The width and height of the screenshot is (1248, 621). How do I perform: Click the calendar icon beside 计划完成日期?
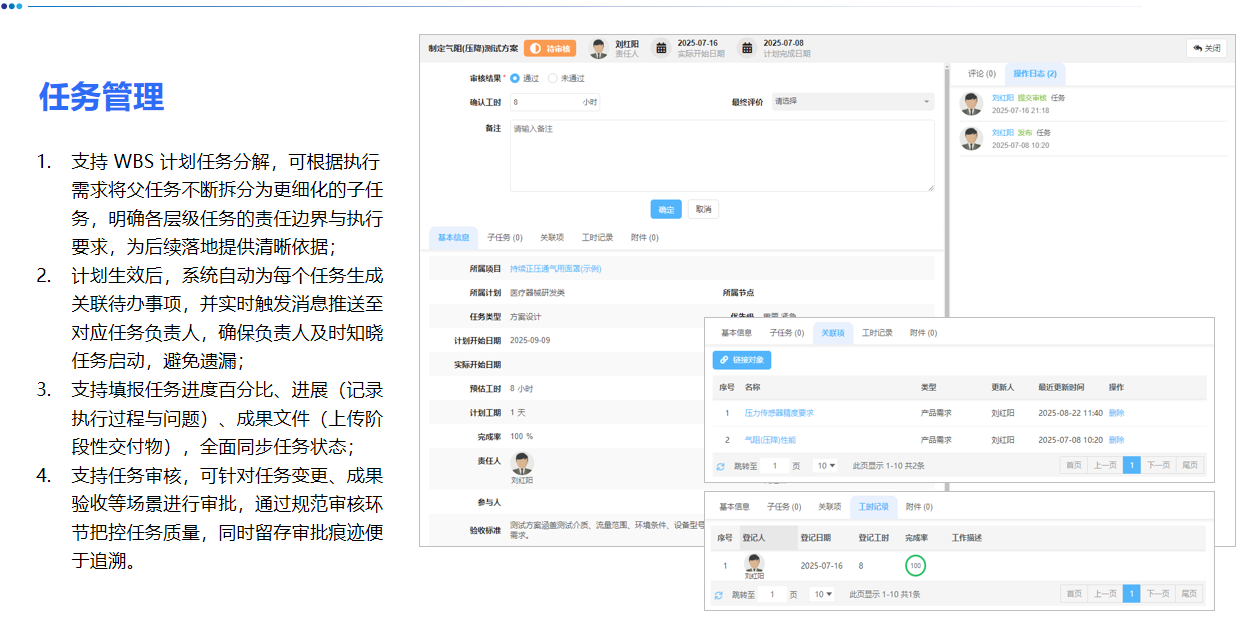746,48
